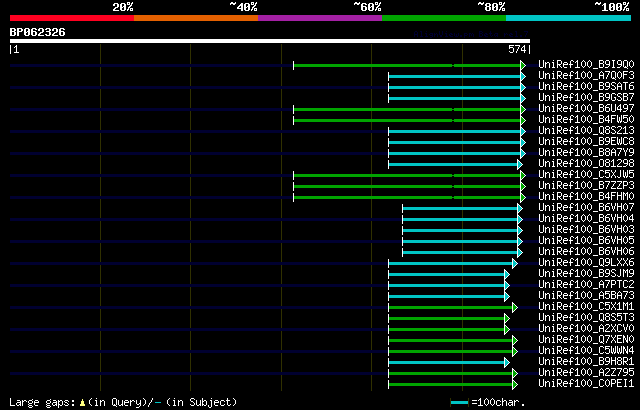Click the white query sequence bar
640x410 pixels.
click(270, 41)
